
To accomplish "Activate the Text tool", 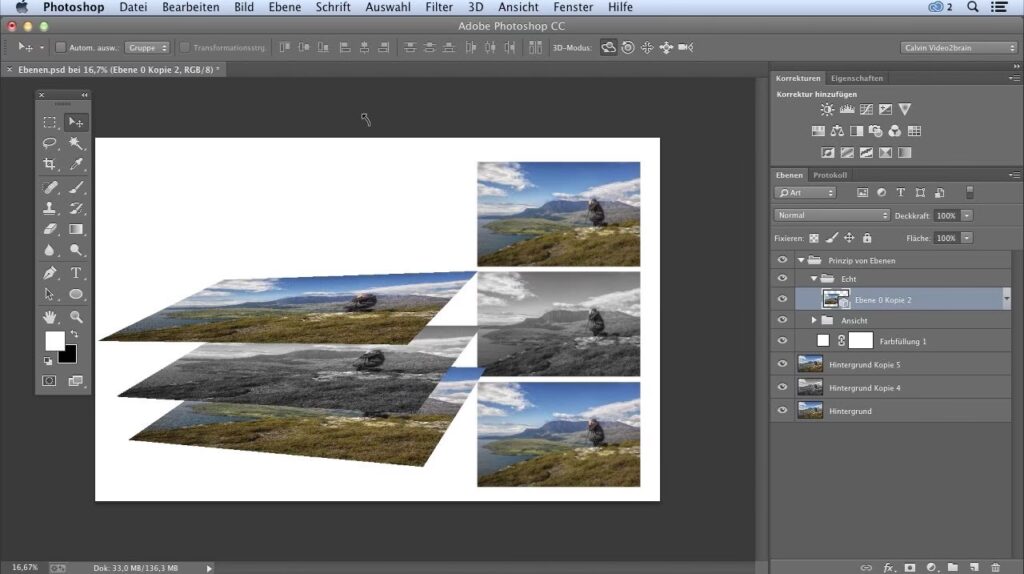I will (76, 272).
